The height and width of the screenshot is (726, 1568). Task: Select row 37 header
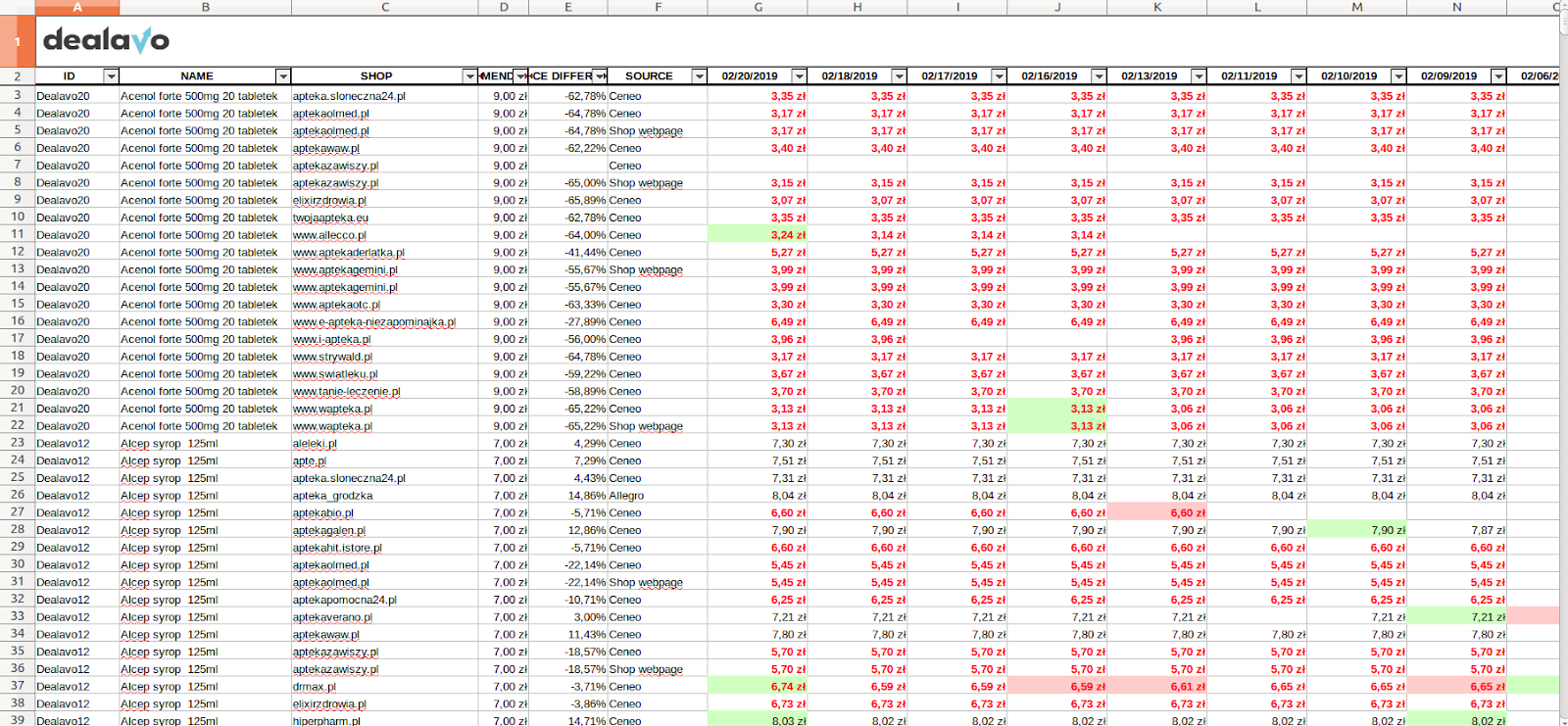[x=18, y=686]
